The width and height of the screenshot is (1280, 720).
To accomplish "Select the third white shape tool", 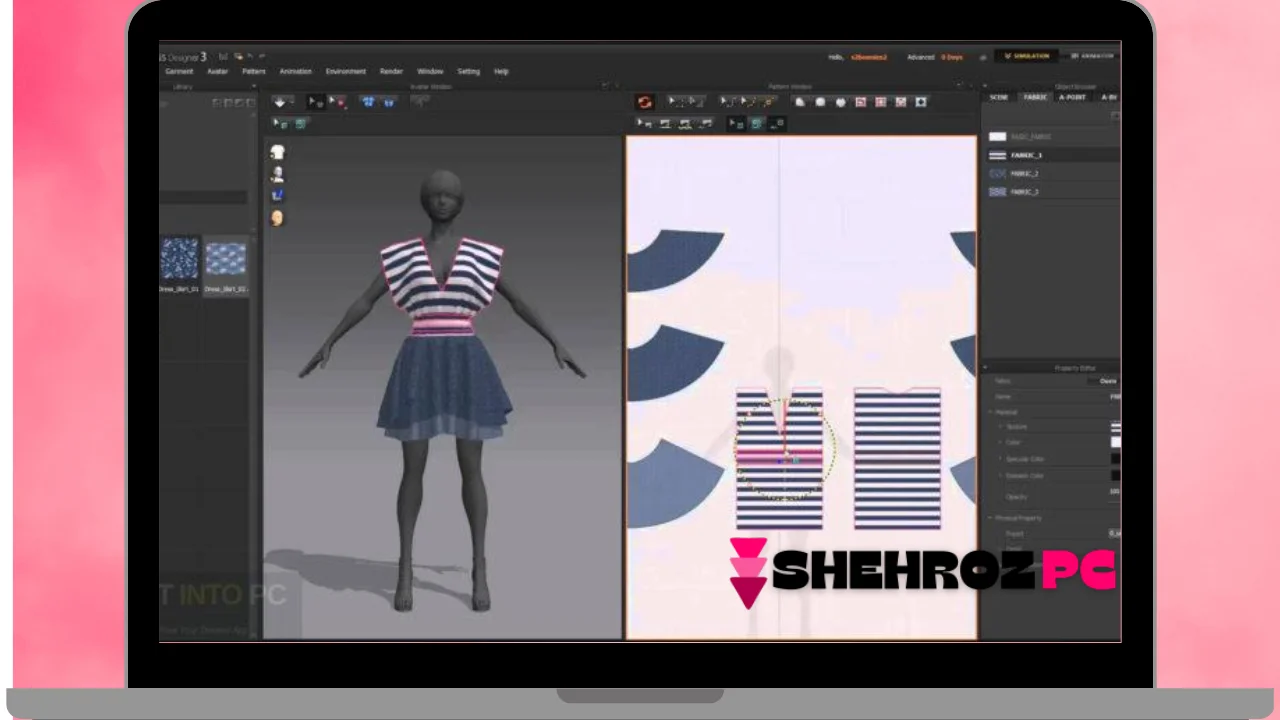I will pyautogui.click(x=841, y=102).
